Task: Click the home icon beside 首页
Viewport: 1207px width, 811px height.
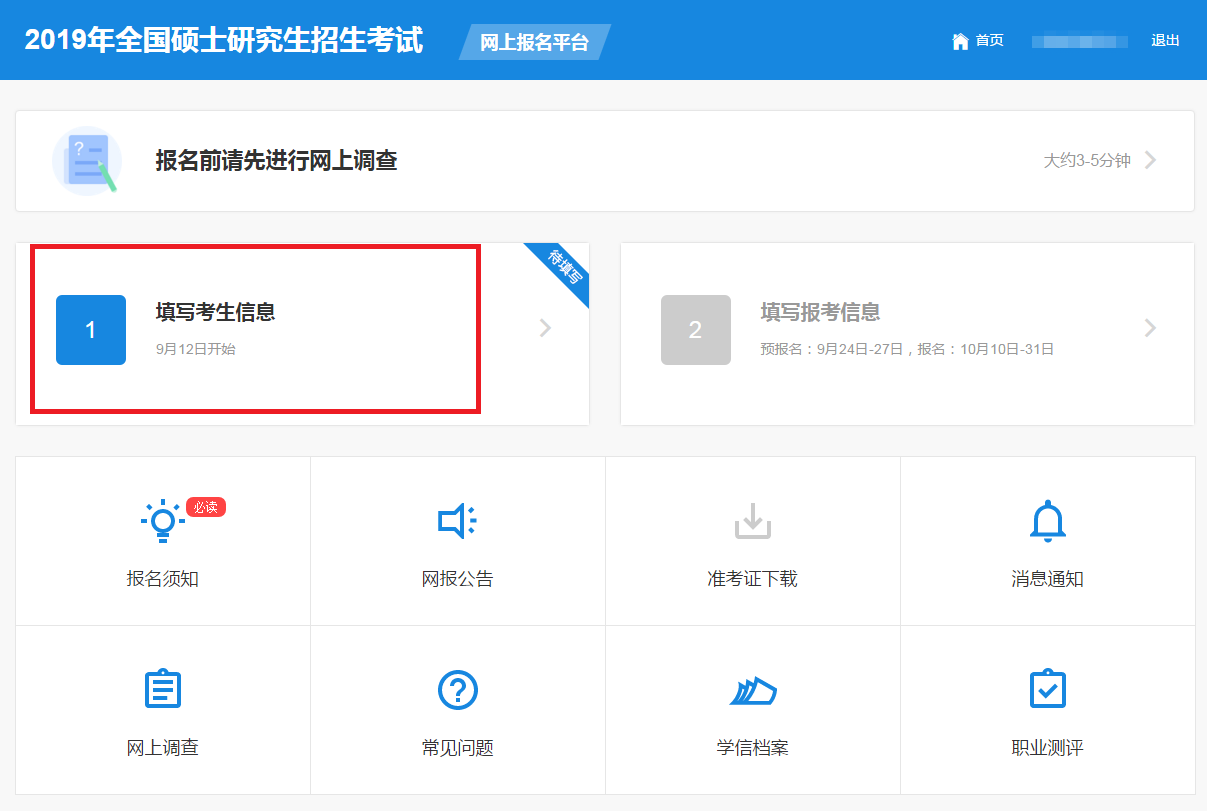Action: coord(960,41)
